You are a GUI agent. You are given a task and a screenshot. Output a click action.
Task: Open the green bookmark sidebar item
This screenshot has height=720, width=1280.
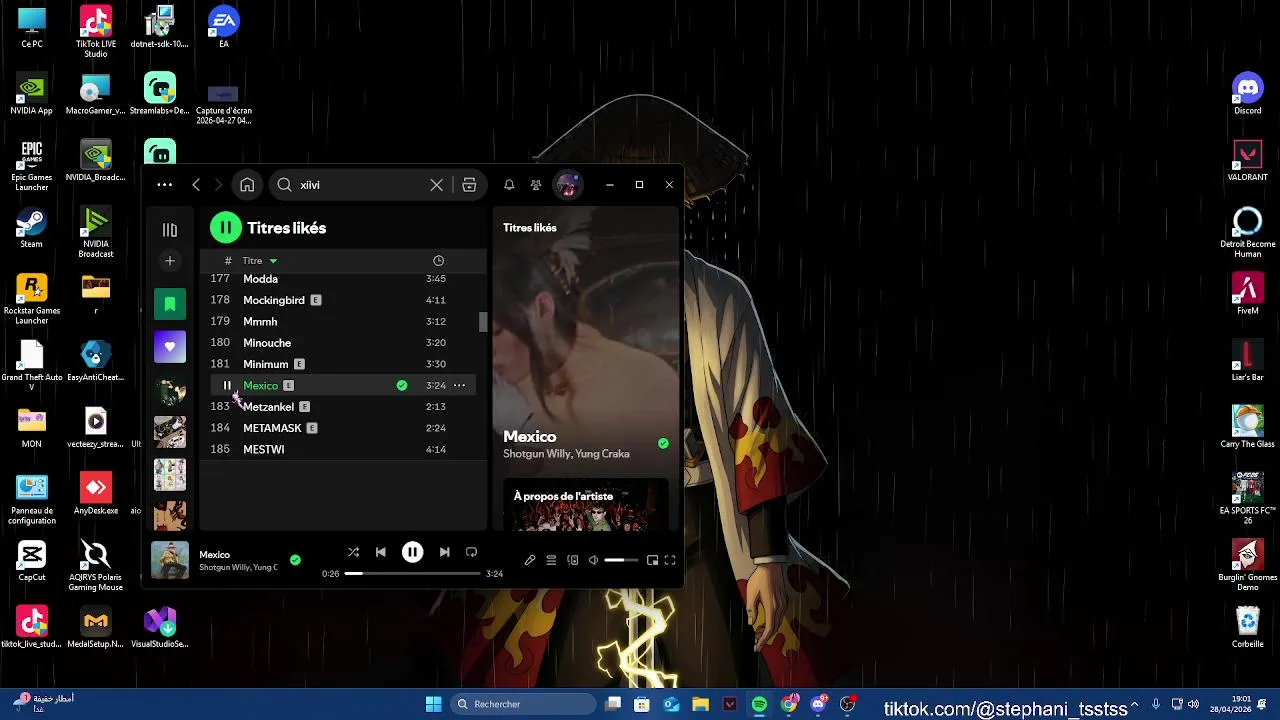click(x=170, y=303)
